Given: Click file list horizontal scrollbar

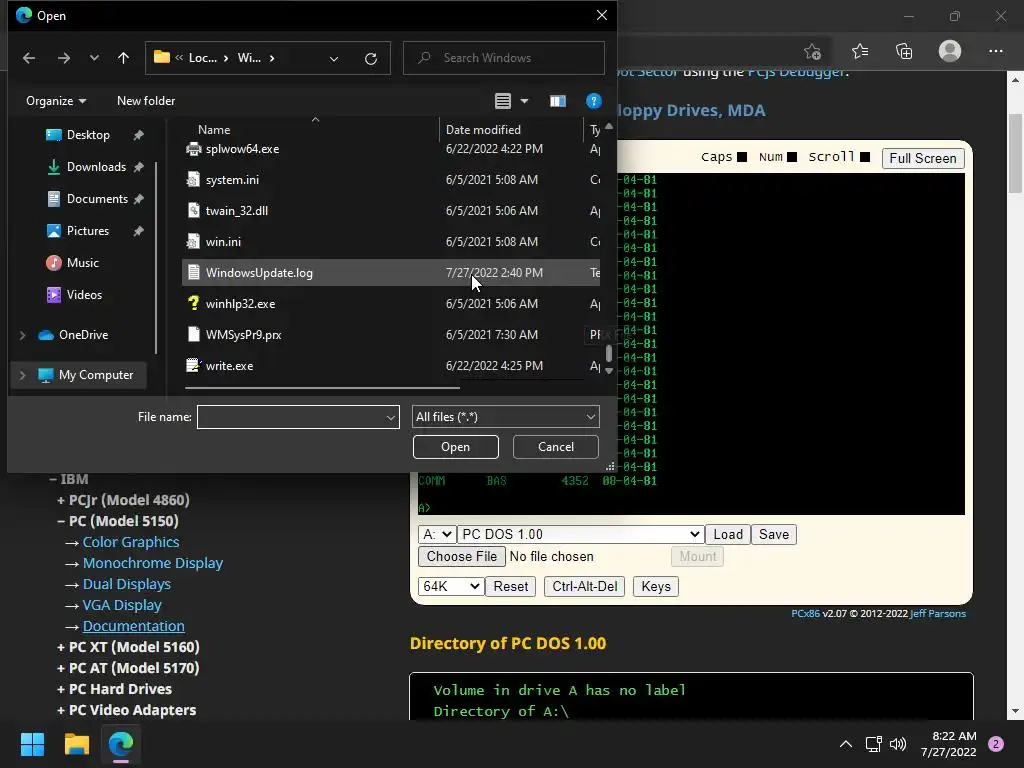Looking at the screenshot, I should pos(322,388).
